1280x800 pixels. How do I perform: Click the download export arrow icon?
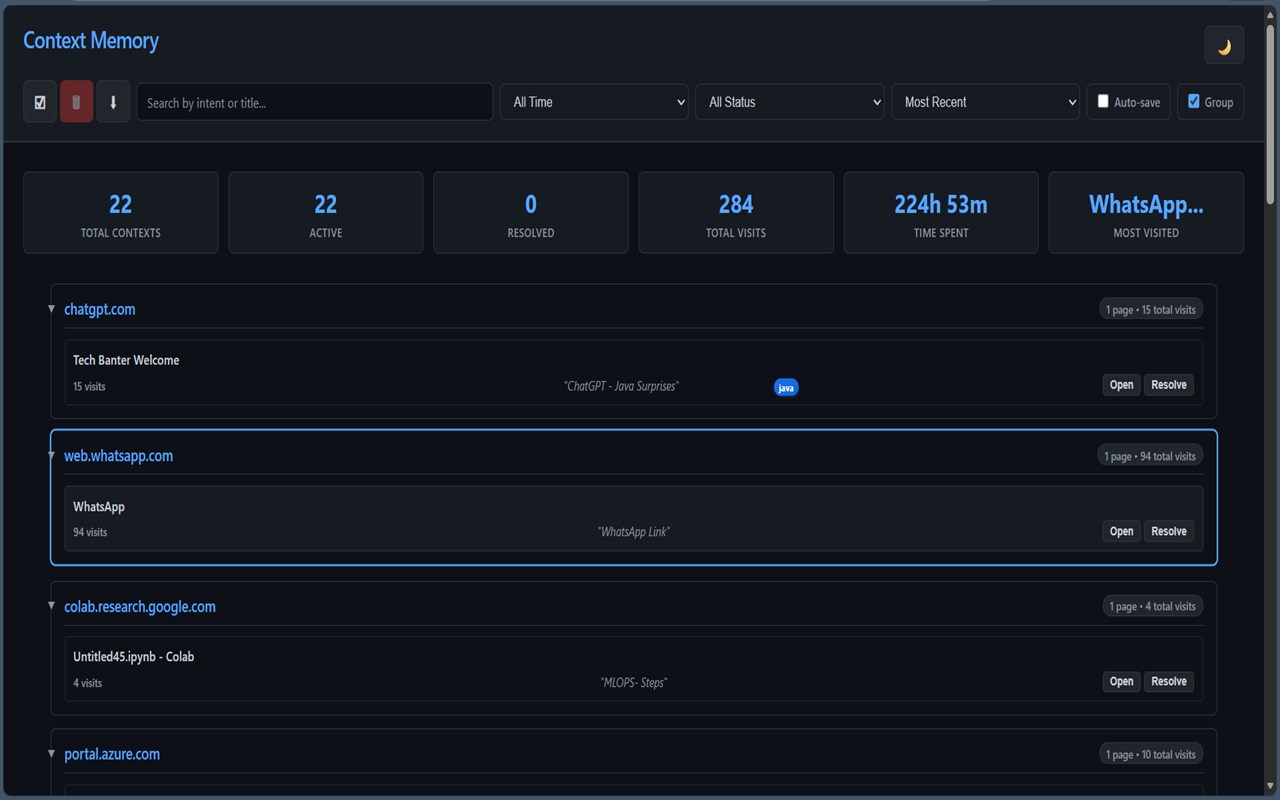tap(113, 102)
